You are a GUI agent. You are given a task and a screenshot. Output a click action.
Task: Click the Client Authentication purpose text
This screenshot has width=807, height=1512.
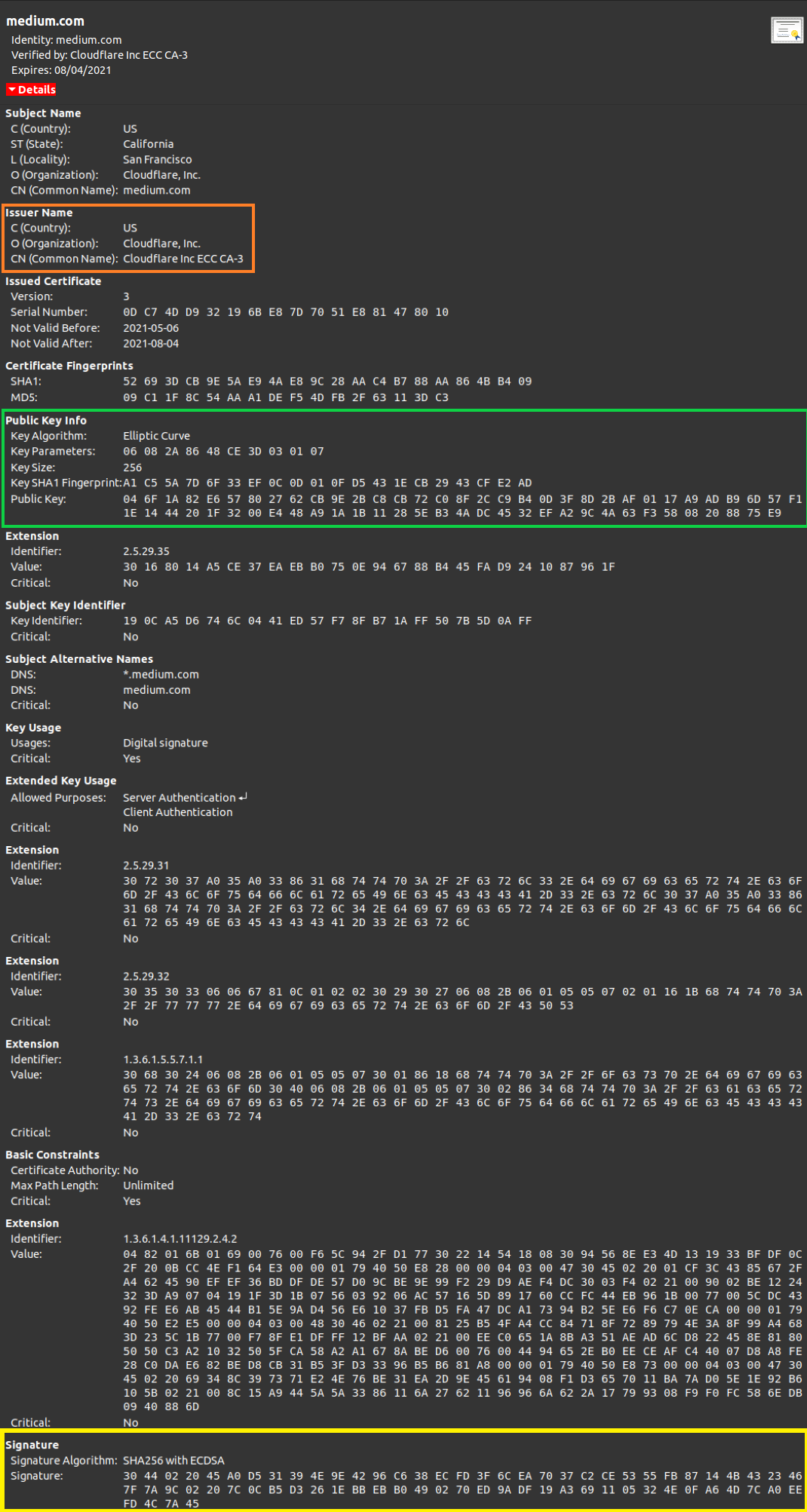[x=177, y=813]
